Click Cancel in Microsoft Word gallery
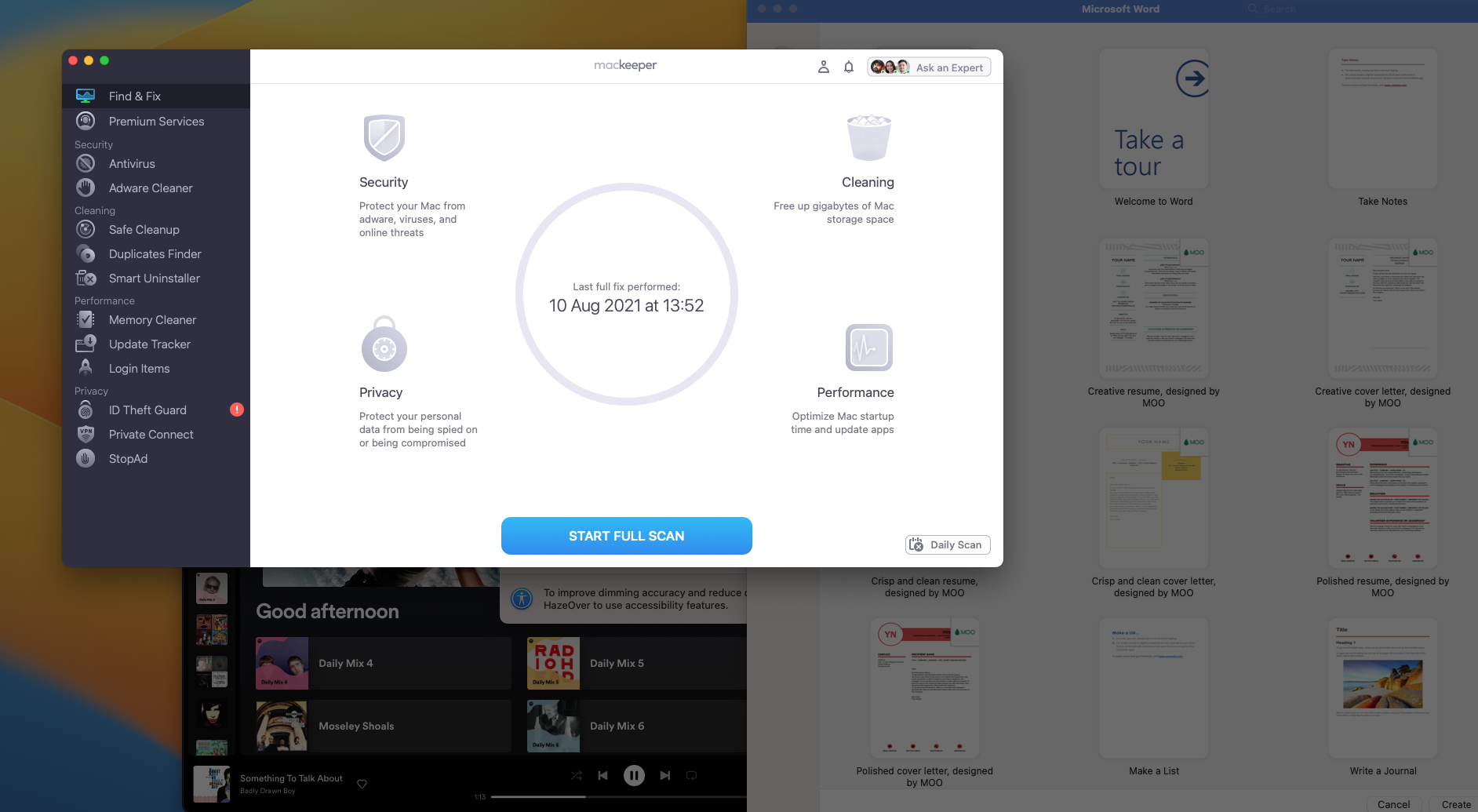 (x=1393, y=804)
